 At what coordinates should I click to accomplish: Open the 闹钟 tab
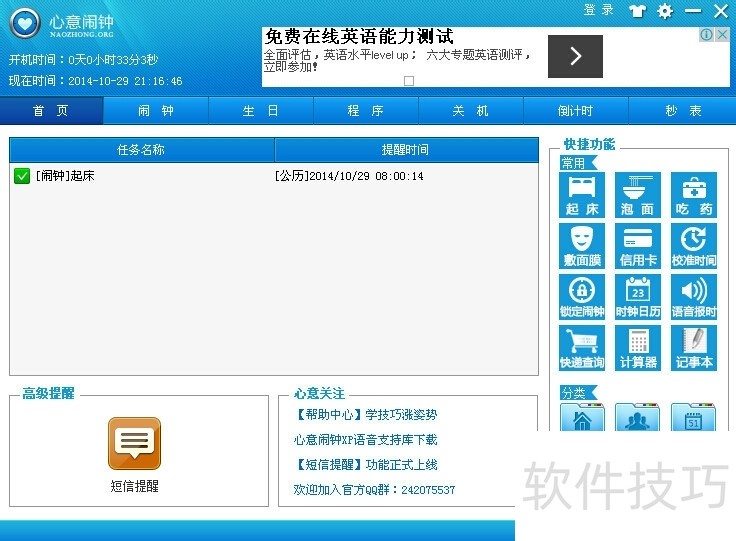(x=156, y=111)
